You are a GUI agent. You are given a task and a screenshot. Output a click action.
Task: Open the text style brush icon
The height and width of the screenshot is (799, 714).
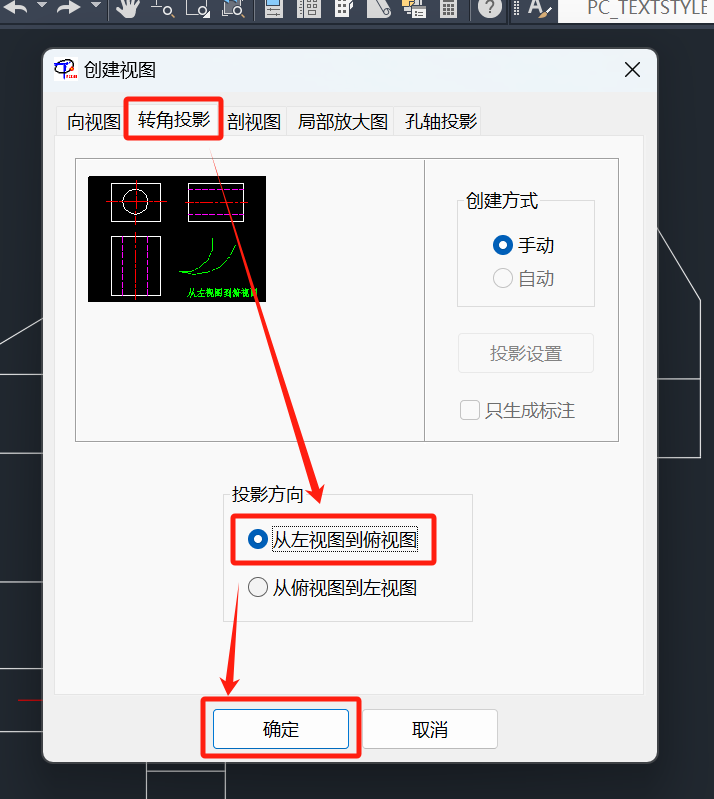click(x=539, y=9)
